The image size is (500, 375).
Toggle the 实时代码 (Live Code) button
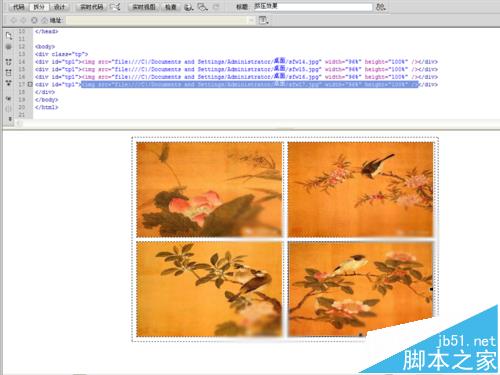[92, 7]
